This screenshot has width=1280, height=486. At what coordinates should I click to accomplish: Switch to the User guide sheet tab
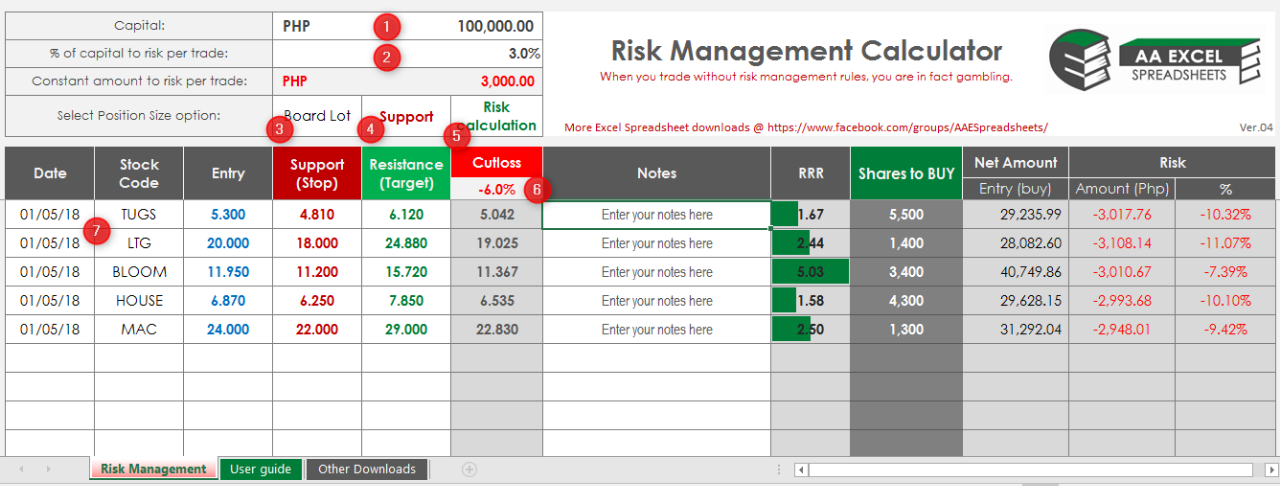pos(260,469)
